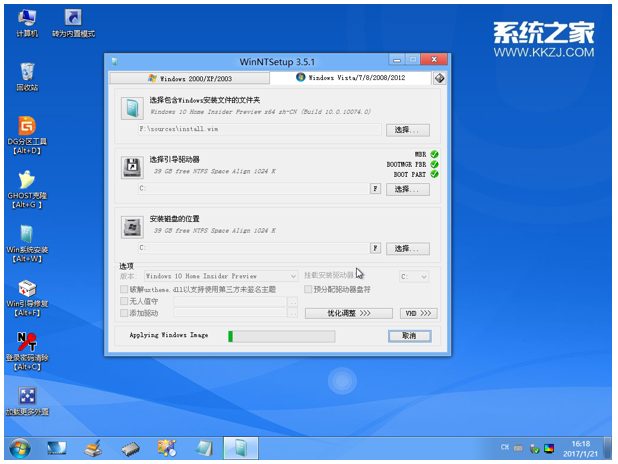618x464 pixels.
Task: Click the Windows install source box icon
Action: coord(132,108)
